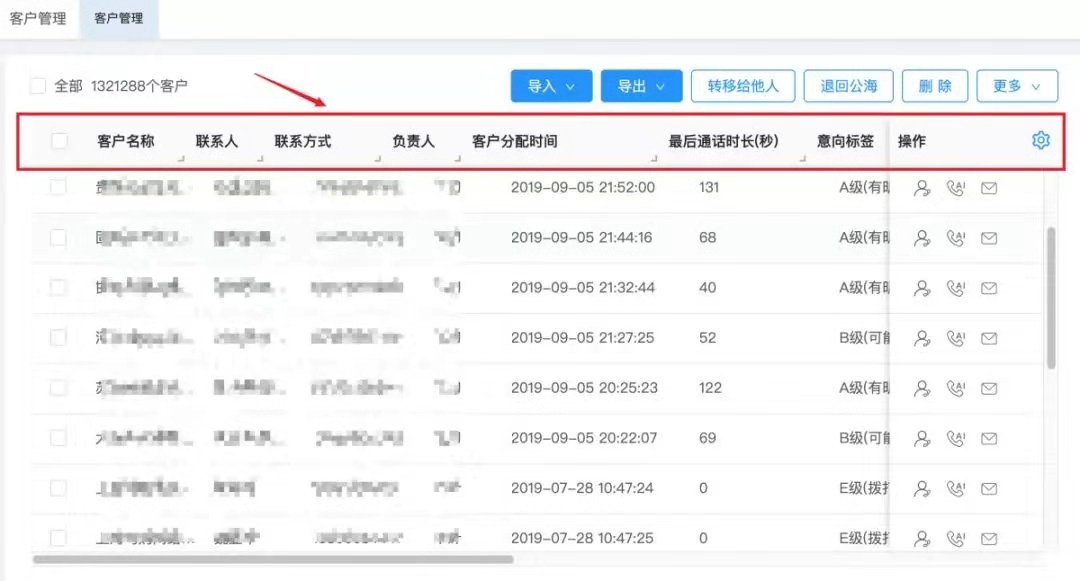Click AI call icon in the 20:25:23 row
The height and width of the screenshot is (581, 1080).
coord(955,388)
